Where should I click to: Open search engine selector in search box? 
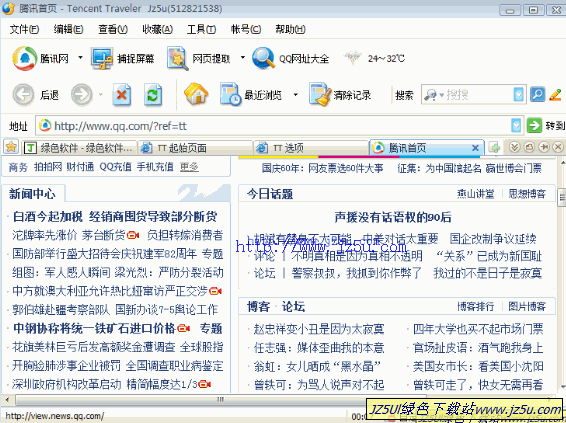coord(434,95)
